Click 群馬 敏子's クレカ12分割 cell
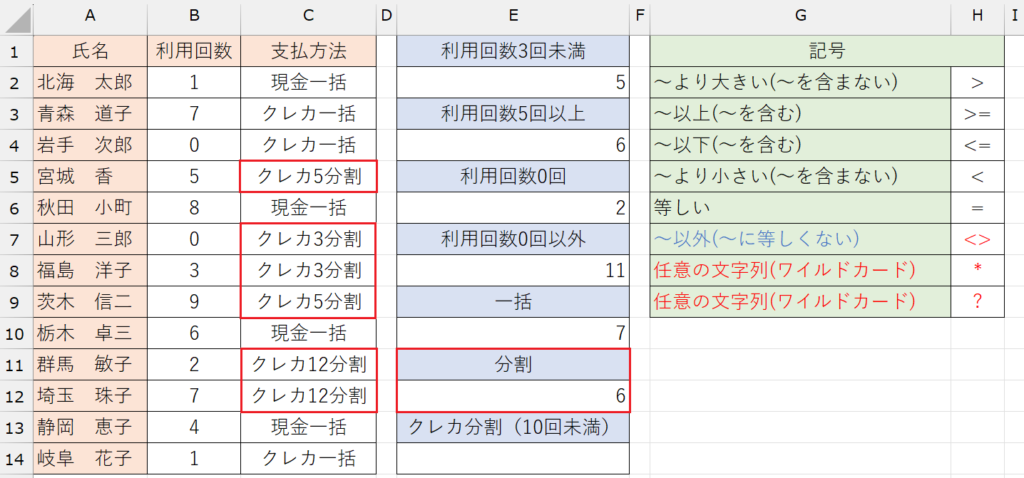1024x478 pixels. pos(308,364)
